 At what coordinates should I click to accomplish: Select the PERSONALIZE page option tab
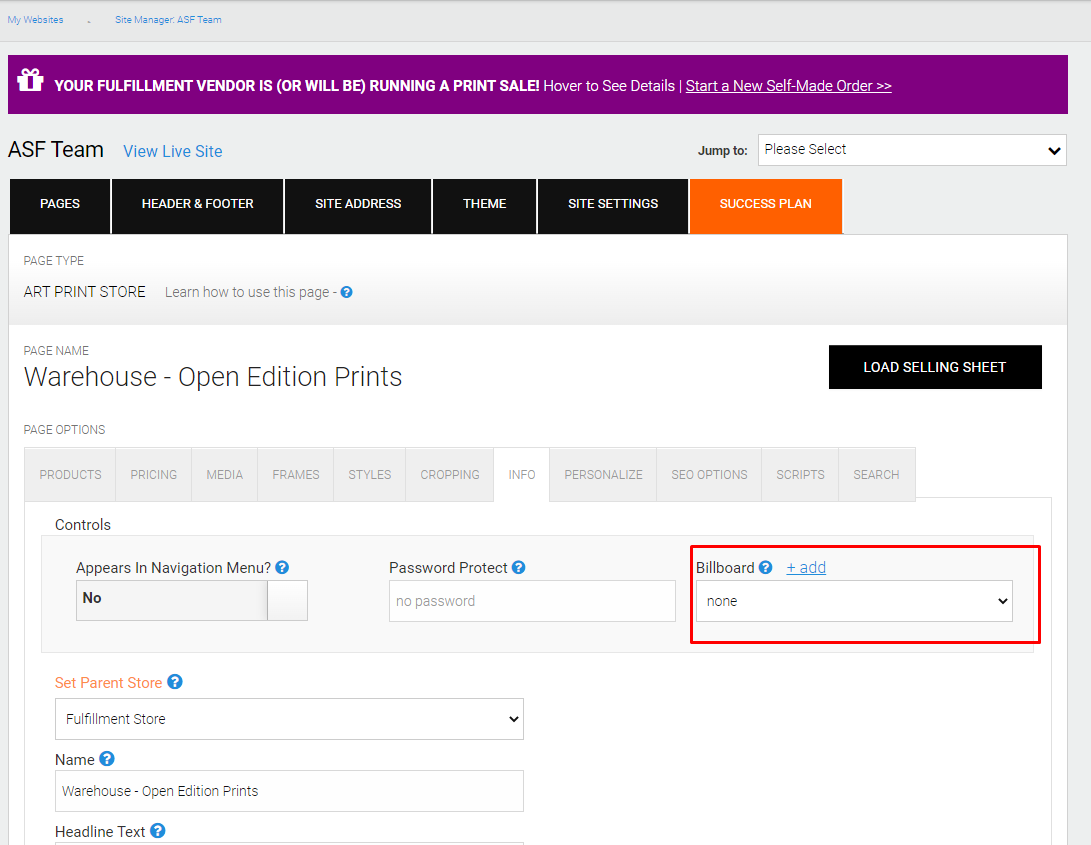(x=603, y=475)
